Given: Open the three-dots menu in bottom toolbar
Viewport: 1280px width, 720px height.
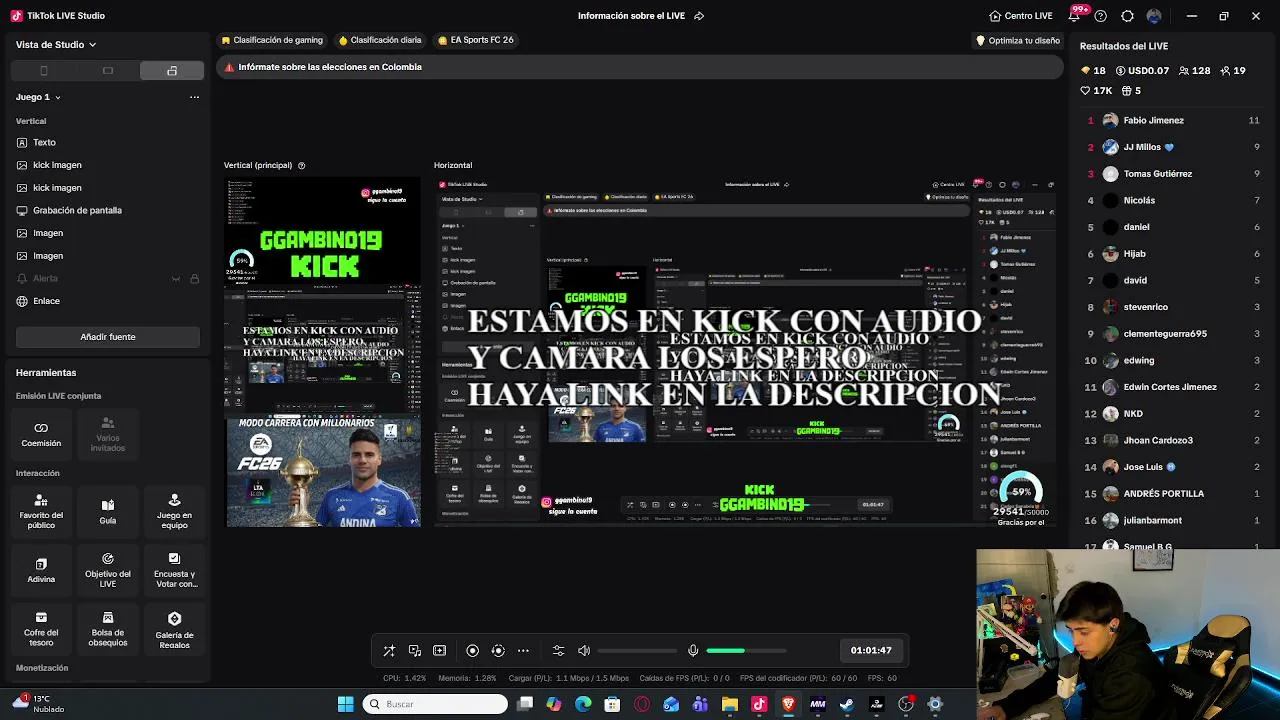Looking at the screenshot, I should point(523,650).
